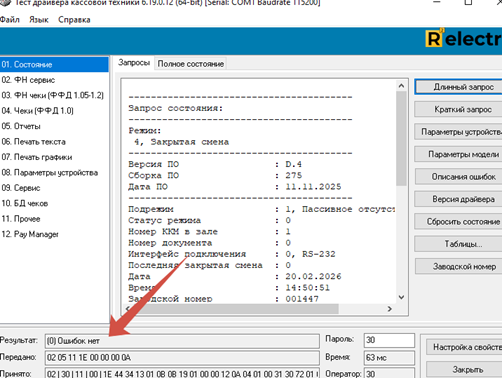Viewport: 502px width, 378px height.
Task: Select 01. Состояние in sidebar
Action: (54, 64)
